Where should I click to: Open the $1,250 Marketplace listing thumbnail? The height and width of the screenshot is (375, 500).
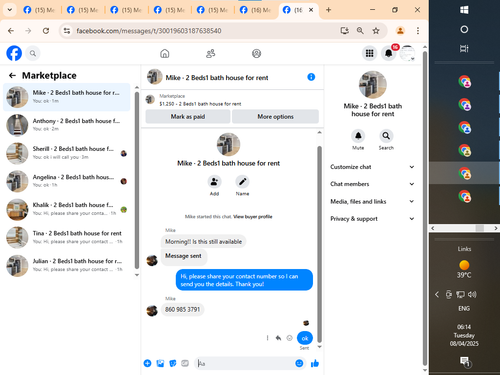[150, 99]
